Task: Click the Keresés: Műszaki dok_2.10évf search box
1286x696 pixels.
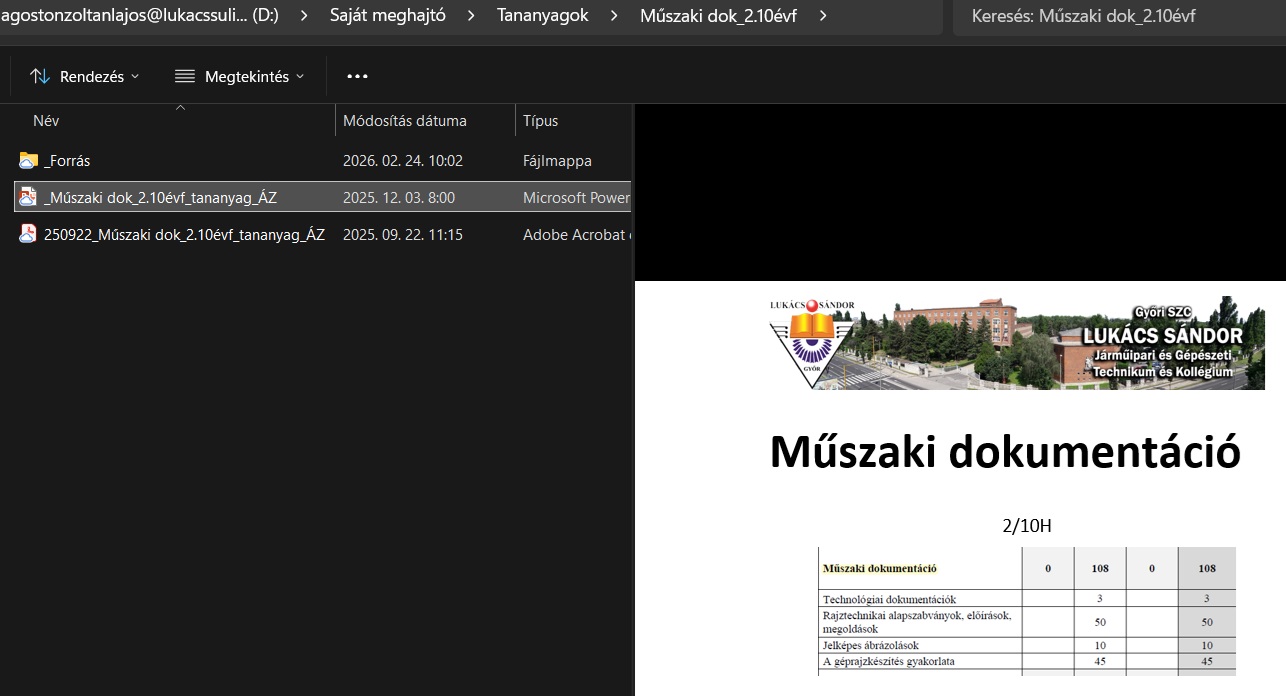Action: [1119, 16]
